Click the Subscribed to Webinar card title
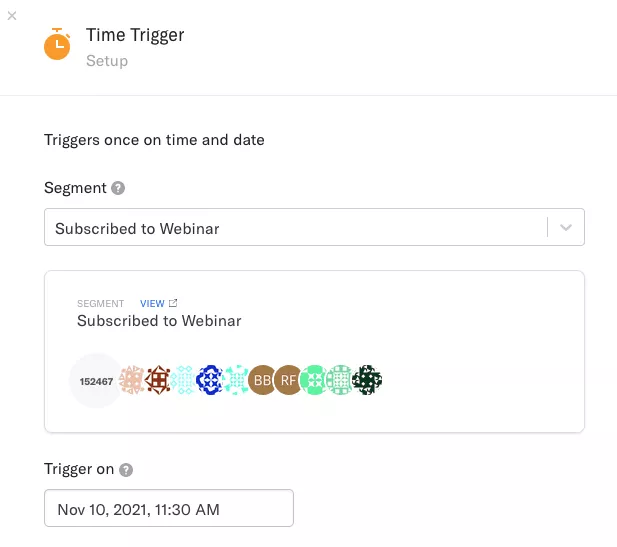617x547 pixels. (159, 321)
